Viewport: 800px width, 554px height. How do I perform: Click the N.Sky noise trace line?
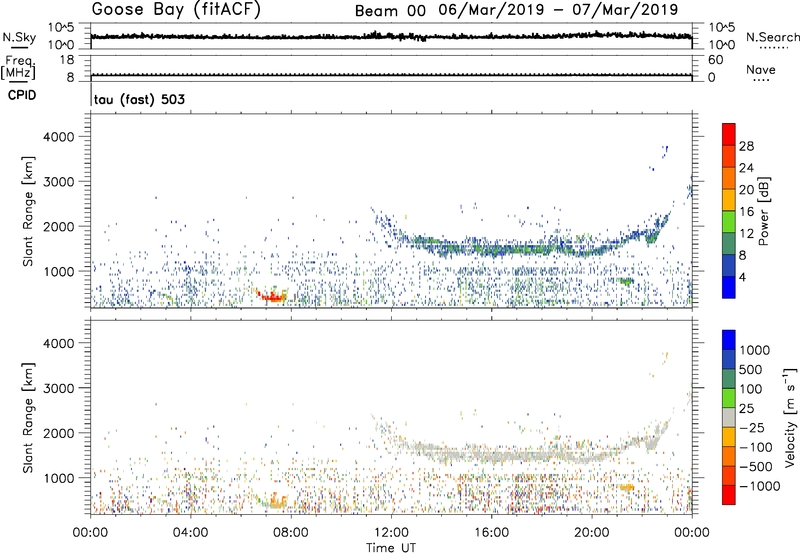[x=391, y=37]
